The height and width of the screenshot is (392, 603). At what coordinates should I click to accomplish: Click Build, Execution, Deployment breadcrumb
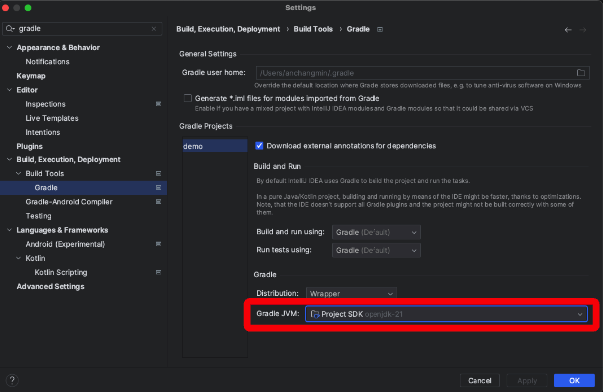coord(228,29)
